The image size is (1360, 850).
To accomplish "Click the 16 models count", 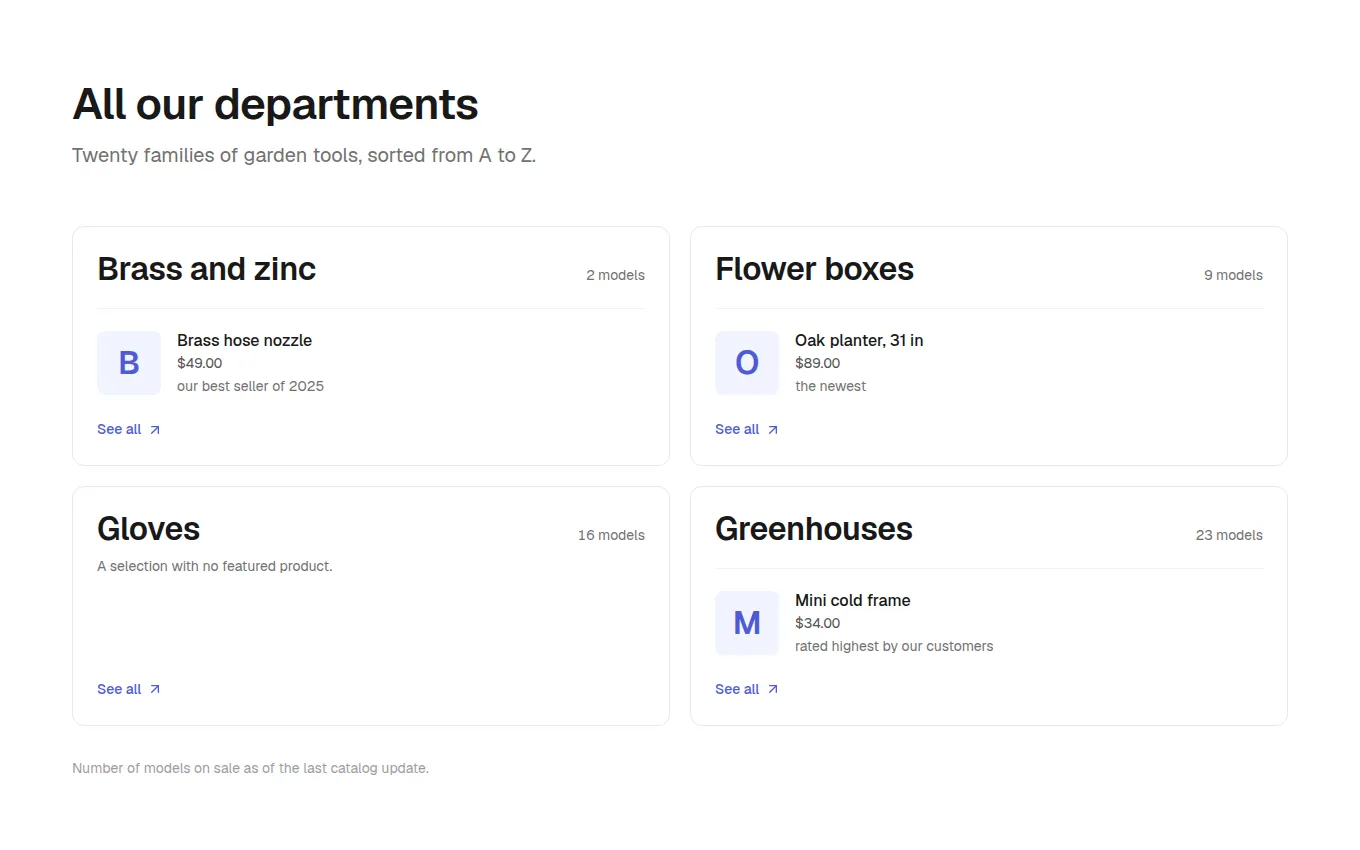I will coord(611,535).
